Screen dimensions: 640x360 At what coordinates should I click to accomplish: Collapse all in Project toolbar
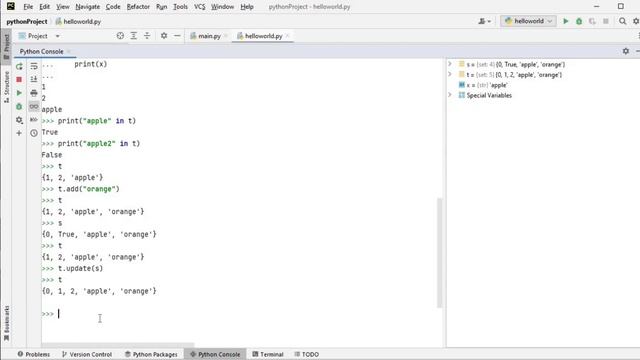click(x=147, y=36)
